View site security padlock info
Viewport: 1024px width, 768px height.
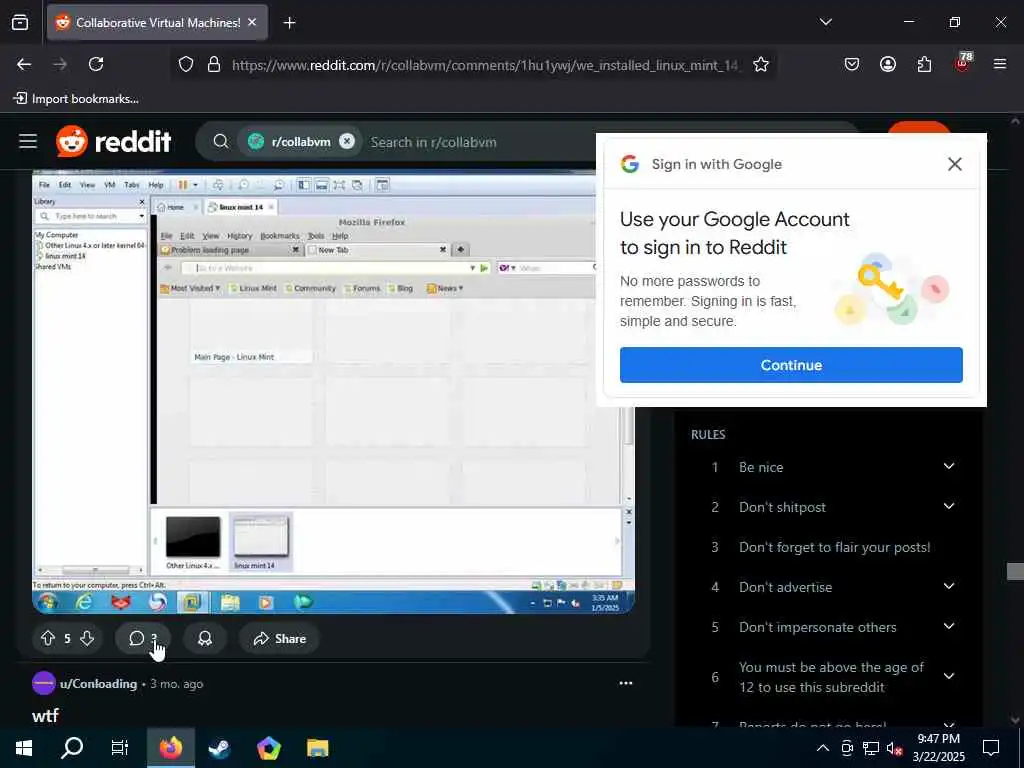click(214, 64)
